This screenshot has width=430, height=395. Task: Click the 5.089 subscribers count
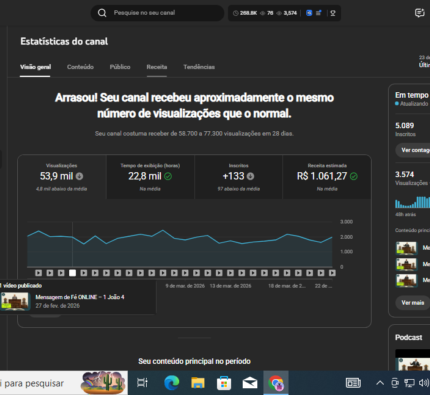coord(404,126)
